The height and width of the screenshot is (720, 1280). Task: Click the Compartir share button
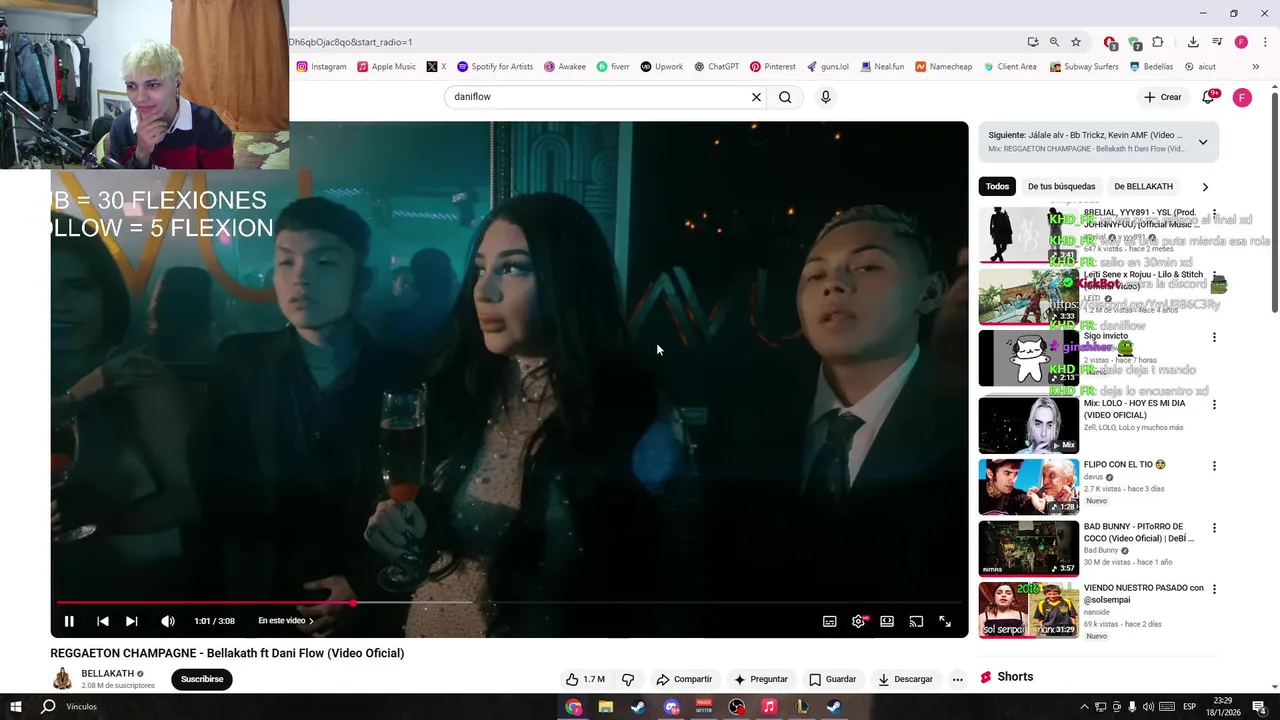(x=684, y=679)
